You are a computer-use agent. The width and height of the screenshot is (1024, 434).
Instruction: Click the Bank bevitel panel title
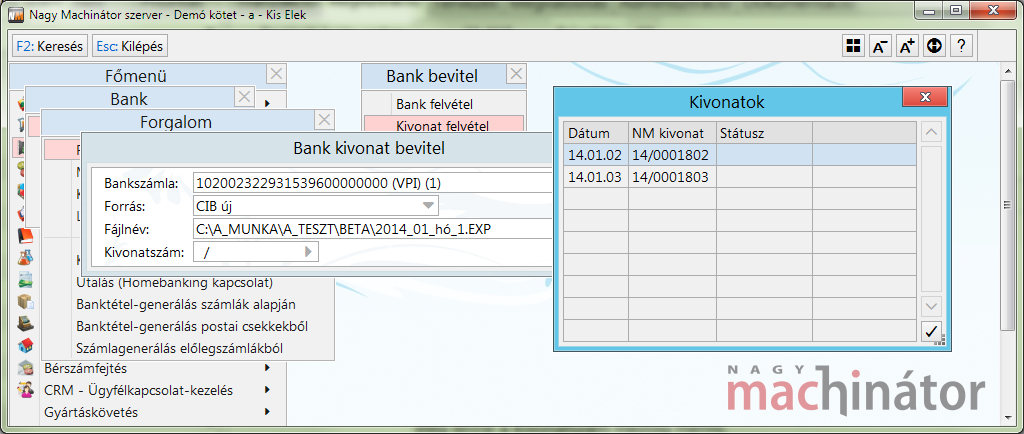click(432, 76)
